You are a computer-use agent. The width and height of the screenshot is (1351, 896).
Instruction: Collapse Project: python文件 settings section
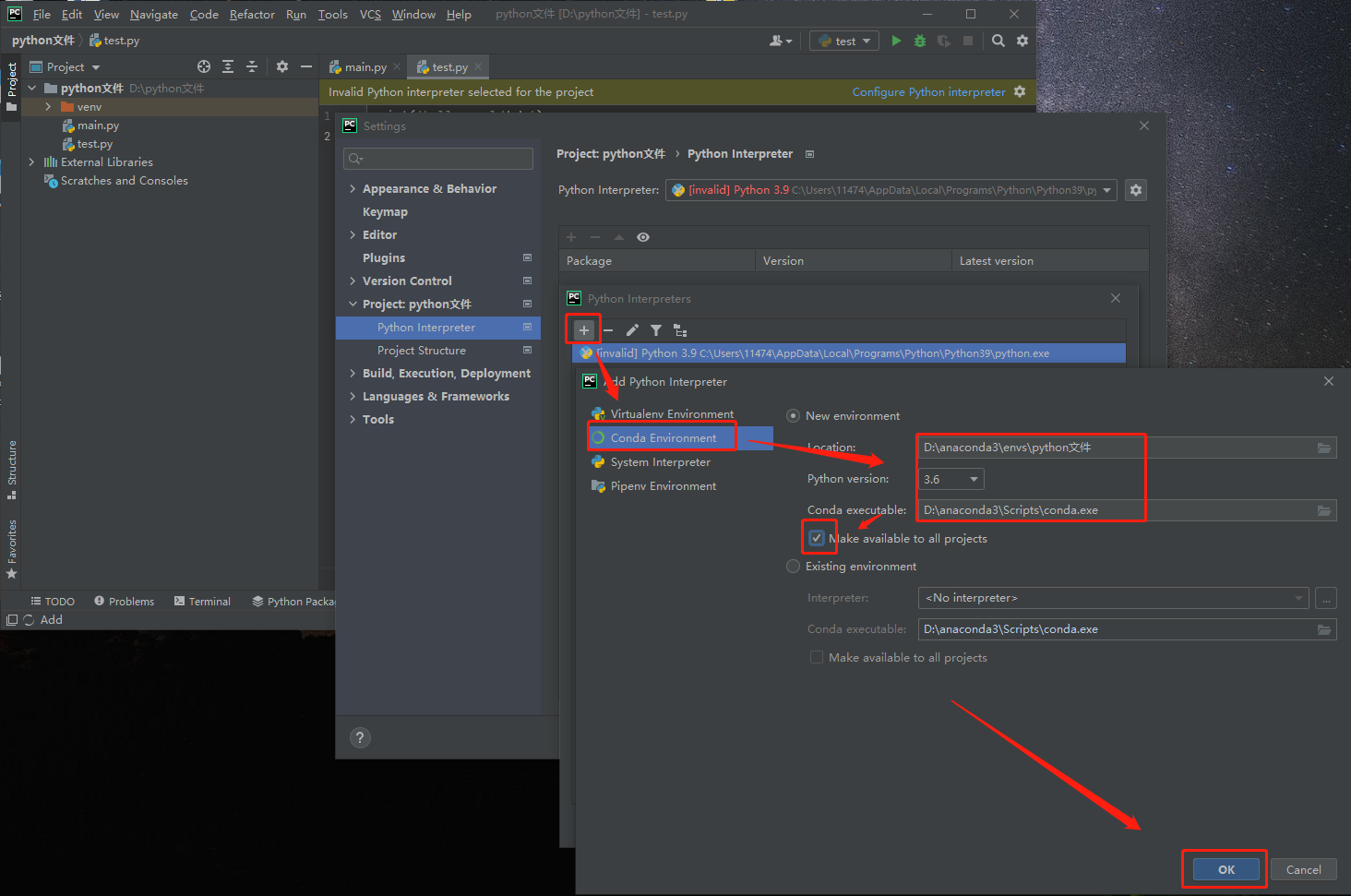click(x=353, y=304)
